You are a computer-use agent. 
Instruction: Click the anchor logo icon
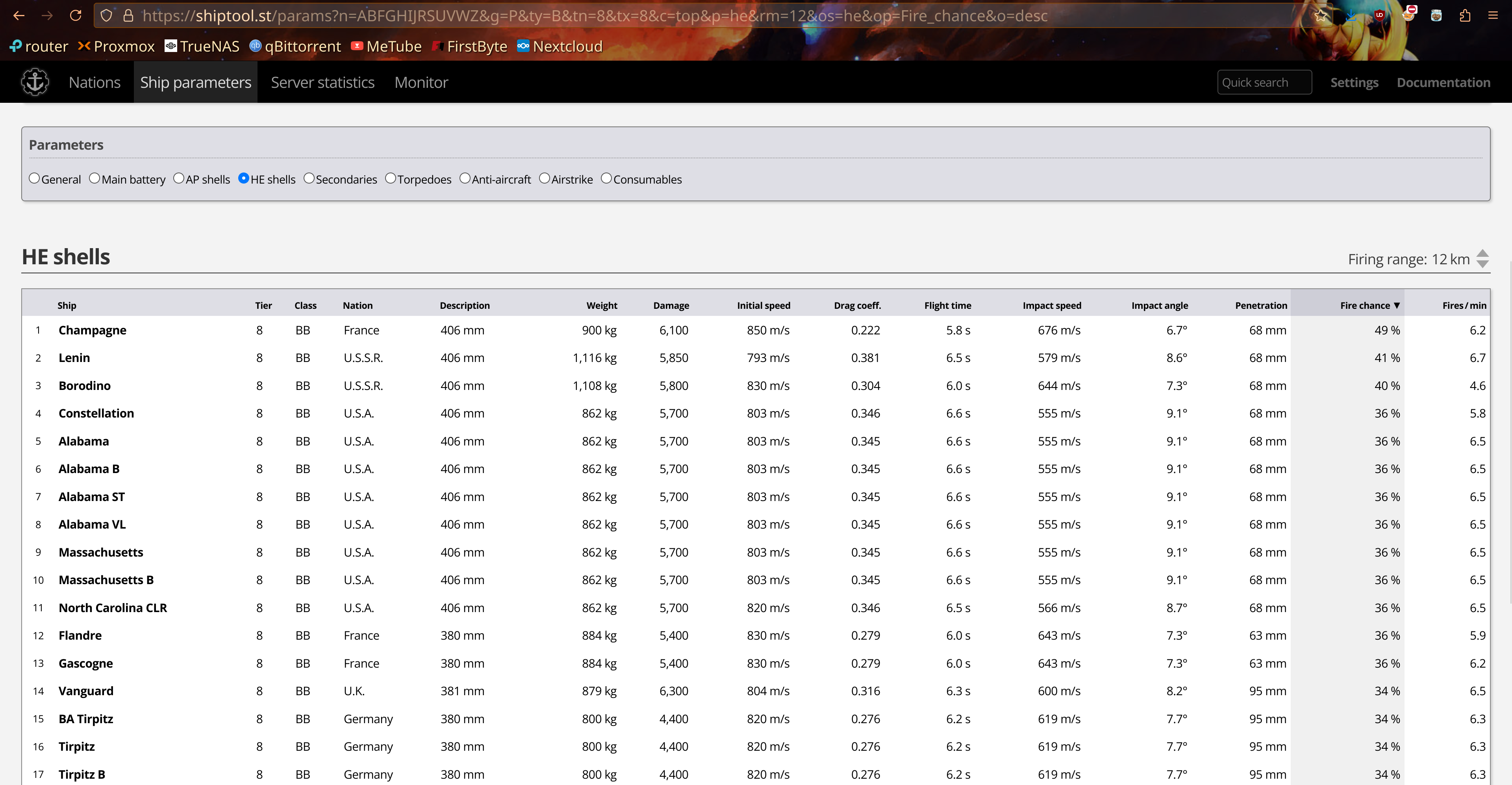[35, 82]
